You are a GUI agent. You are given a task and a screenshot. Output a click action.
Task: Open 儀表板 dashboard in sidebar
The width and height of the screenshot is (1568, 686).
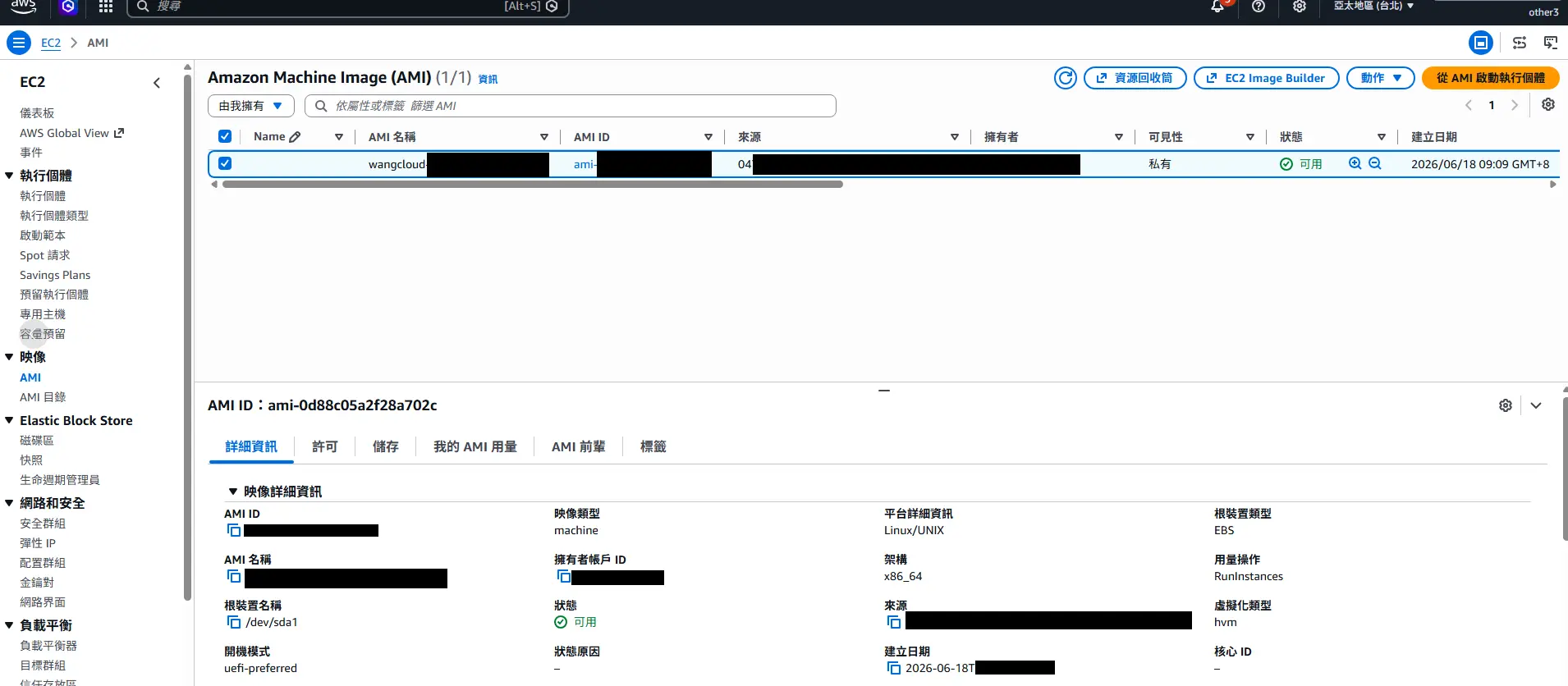(37, 113)
